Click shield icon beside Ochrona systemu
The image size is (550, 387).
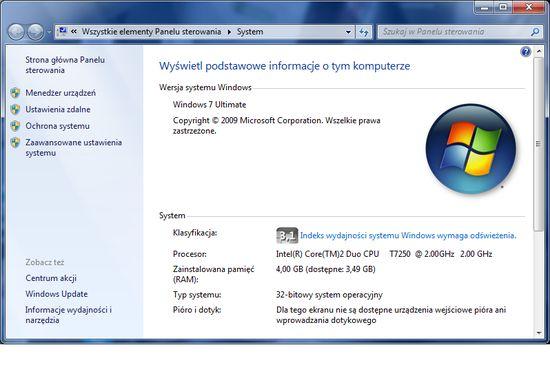tap(15, 126)
